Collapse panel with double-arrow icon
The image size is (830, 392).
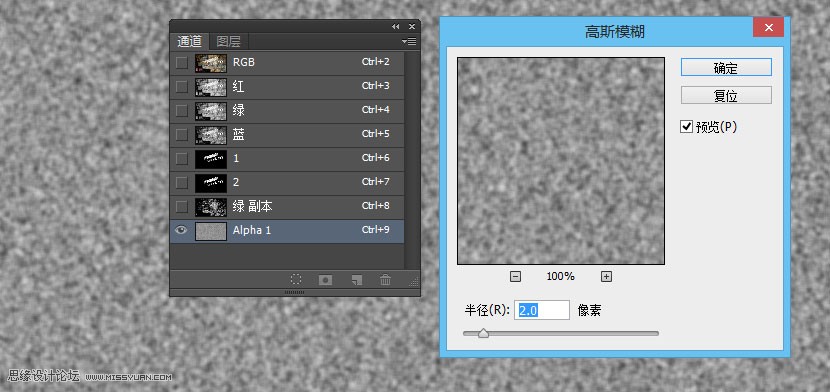[x=395, y=26]
